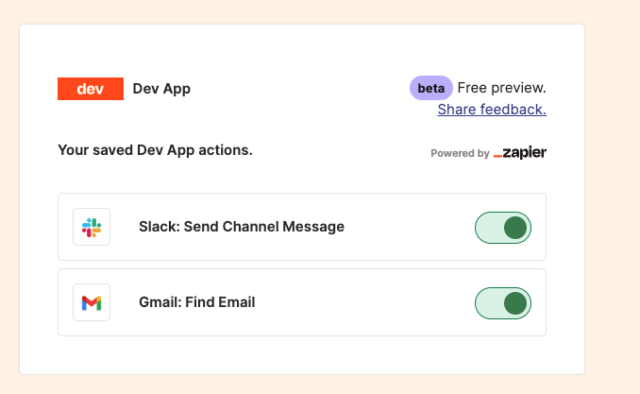
Task: Click the orange dev logo badge
Action: tap(91, 89)
